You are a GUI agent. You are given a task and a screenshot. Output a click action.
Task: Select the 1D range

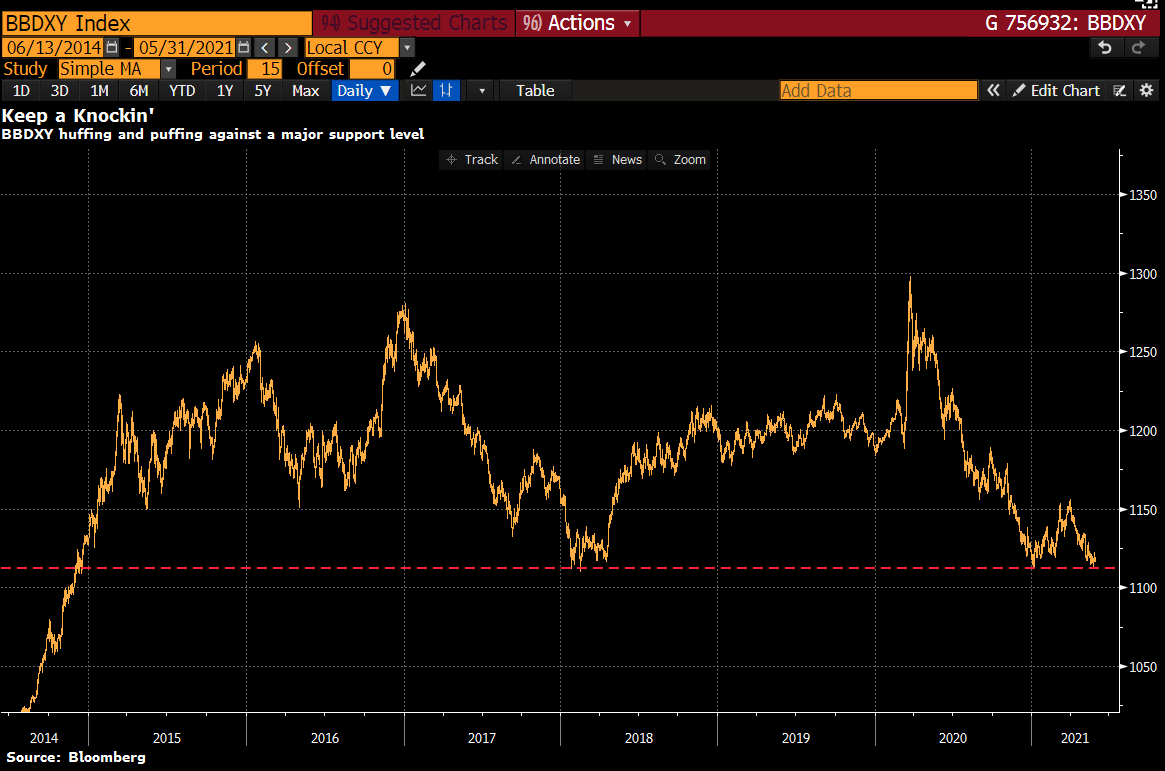pyautogui.click(x=22, y=91)
